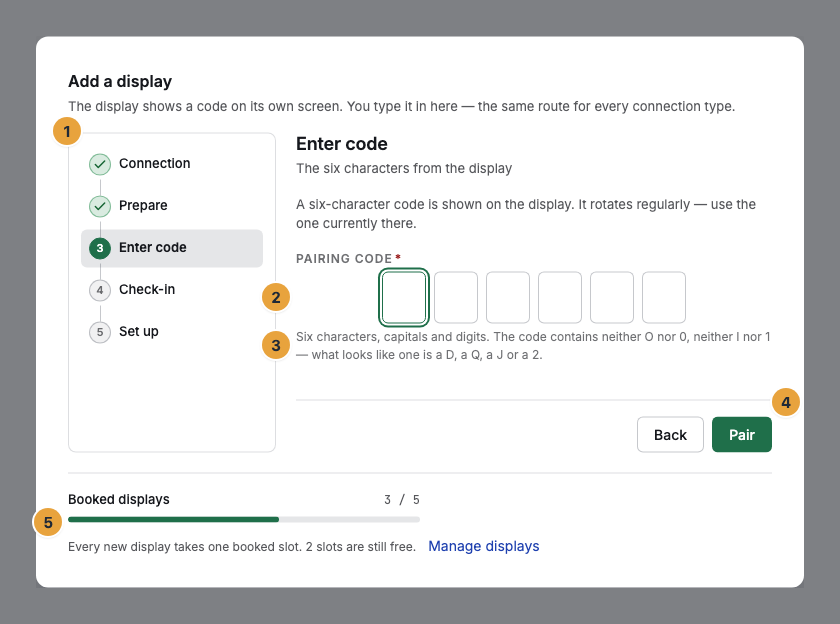This screenshot has width=840, height=624.
Task: Click the Back button
Action: pyautogui.click(x=670, y=434)
